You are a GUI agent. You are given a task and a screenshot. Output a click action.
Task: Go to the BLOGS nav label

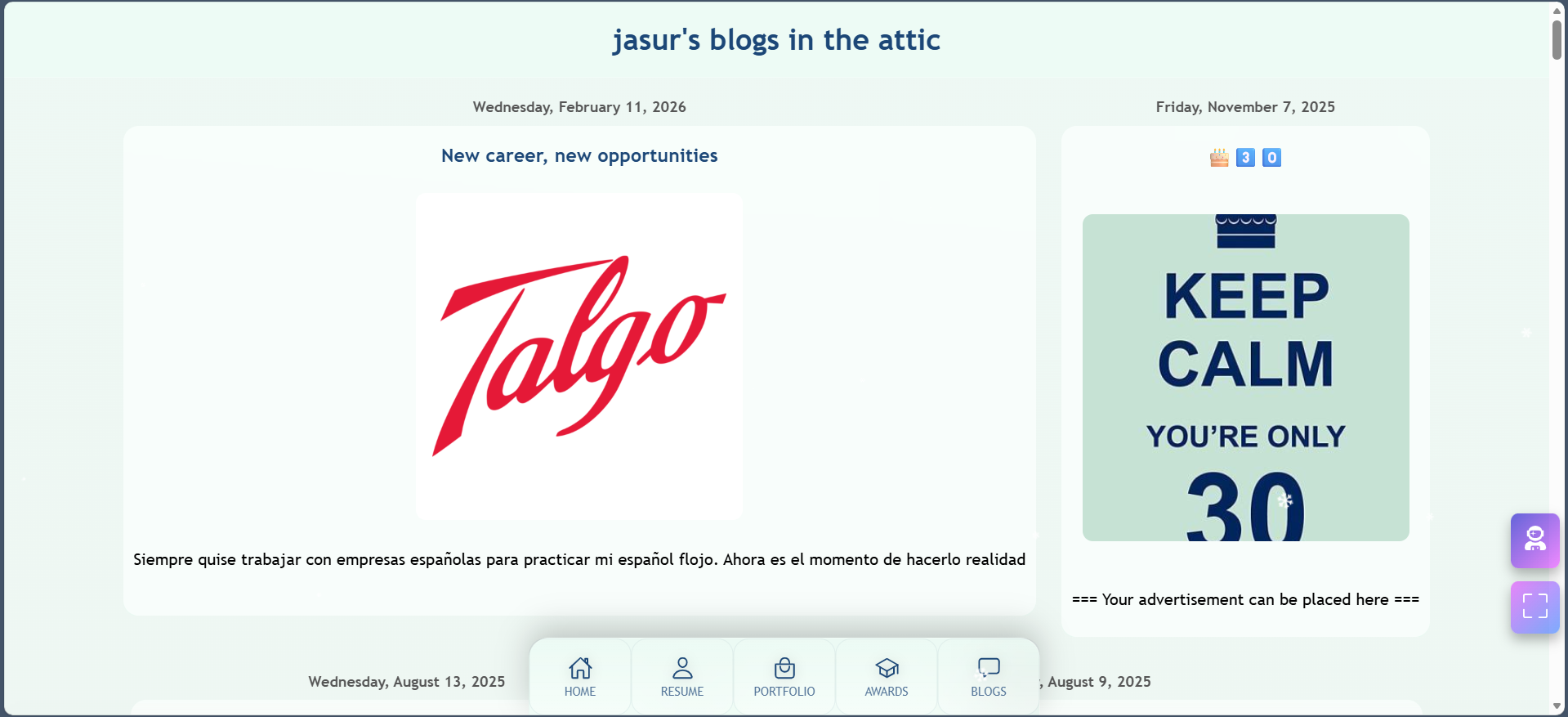click(x=989, y=692)
